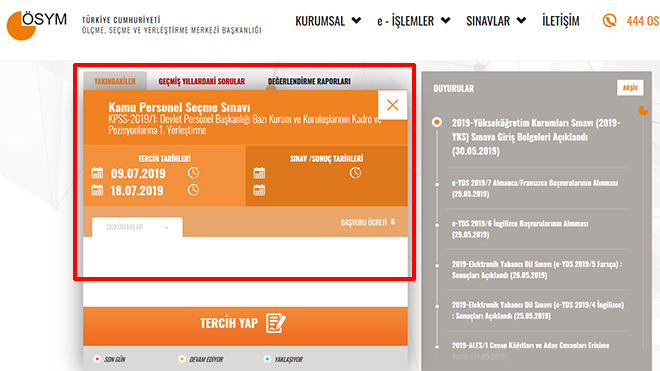Click the ÖSYM logo in the header
660x371 pixels.
37,25
